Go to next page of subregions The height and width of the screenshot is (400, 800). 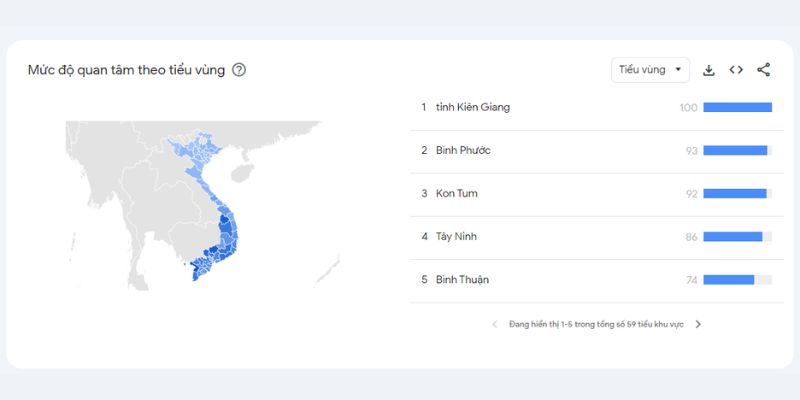tap(698, 324)
